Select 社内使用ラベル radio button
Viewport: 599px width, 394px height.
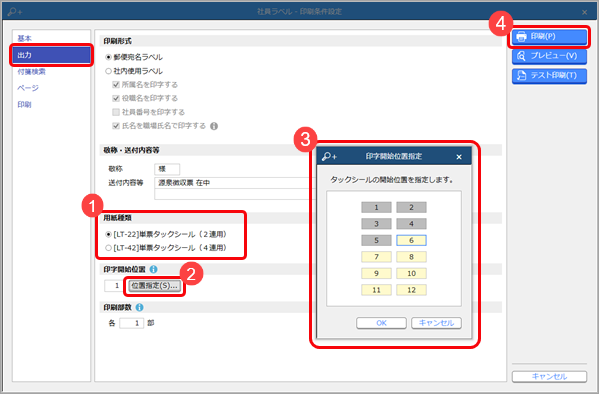(108, 71)
